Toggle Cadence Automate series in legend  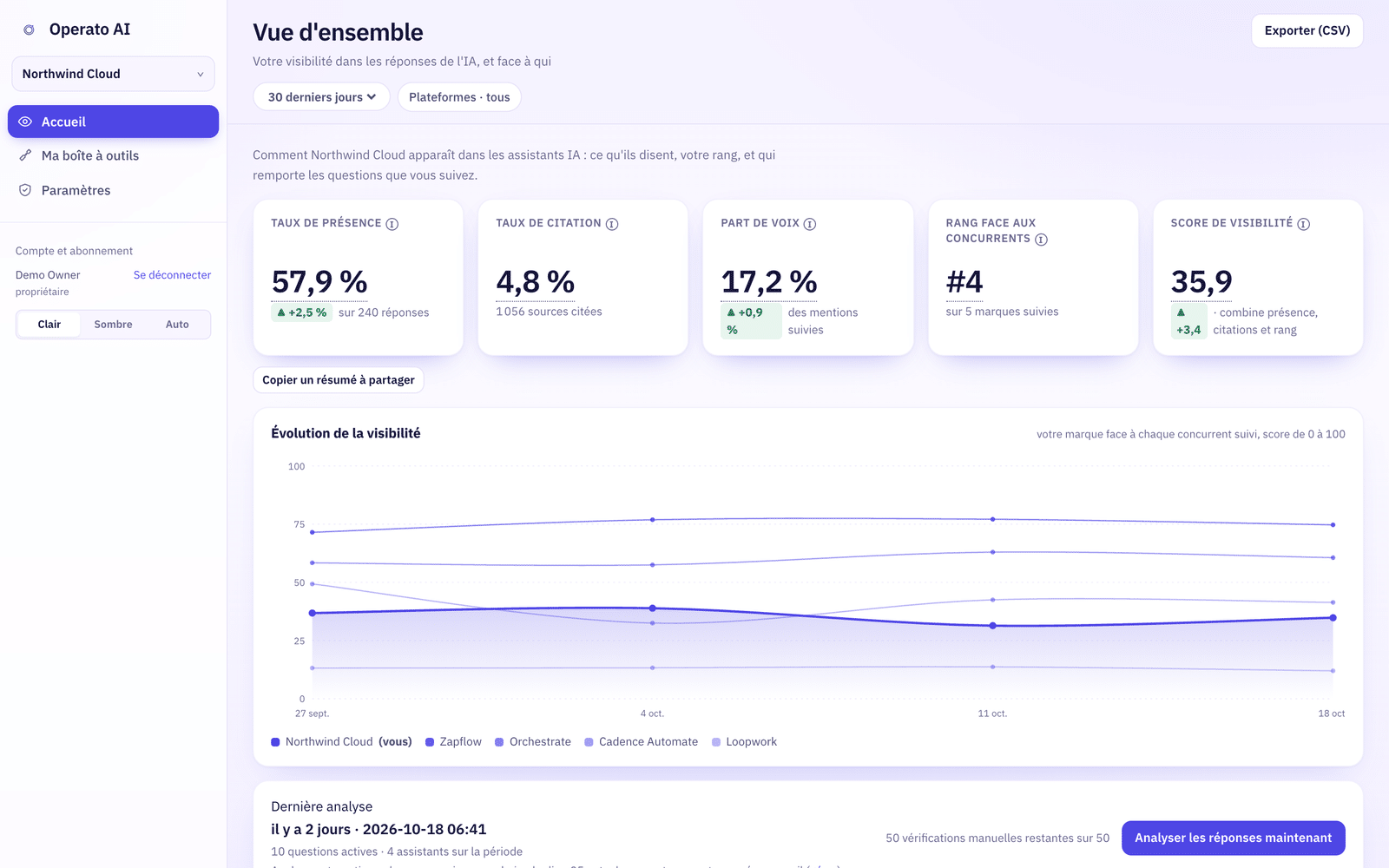[x=641, y=742]
